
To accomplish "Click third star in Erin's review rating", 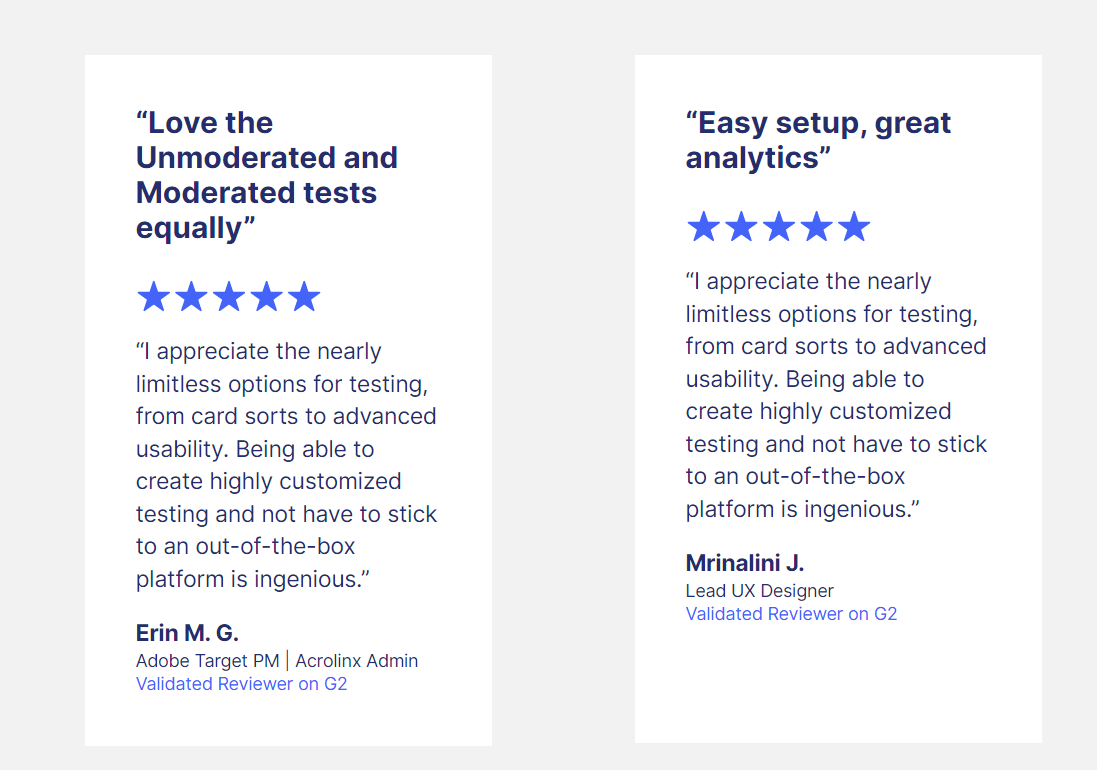I will tap(229, 297).
